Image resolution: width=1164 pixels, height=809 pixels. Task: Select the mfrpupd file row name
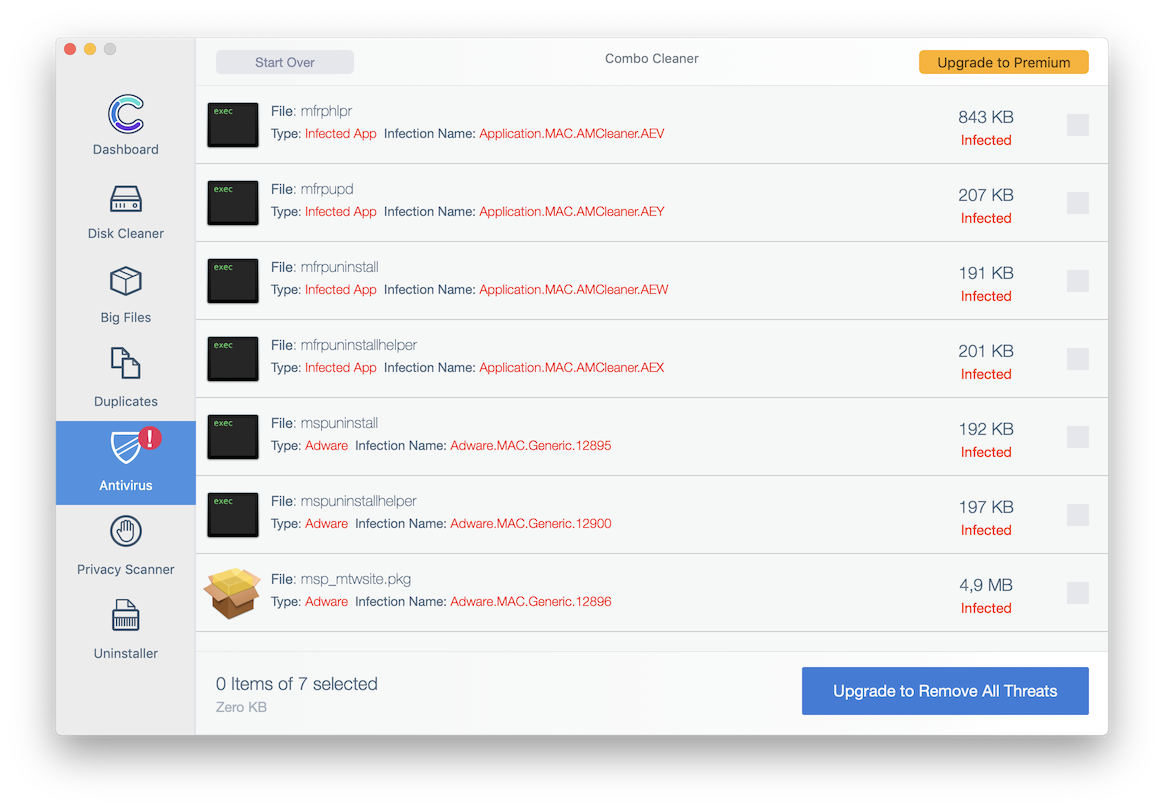pyautogui.click(x=327, y=189)
